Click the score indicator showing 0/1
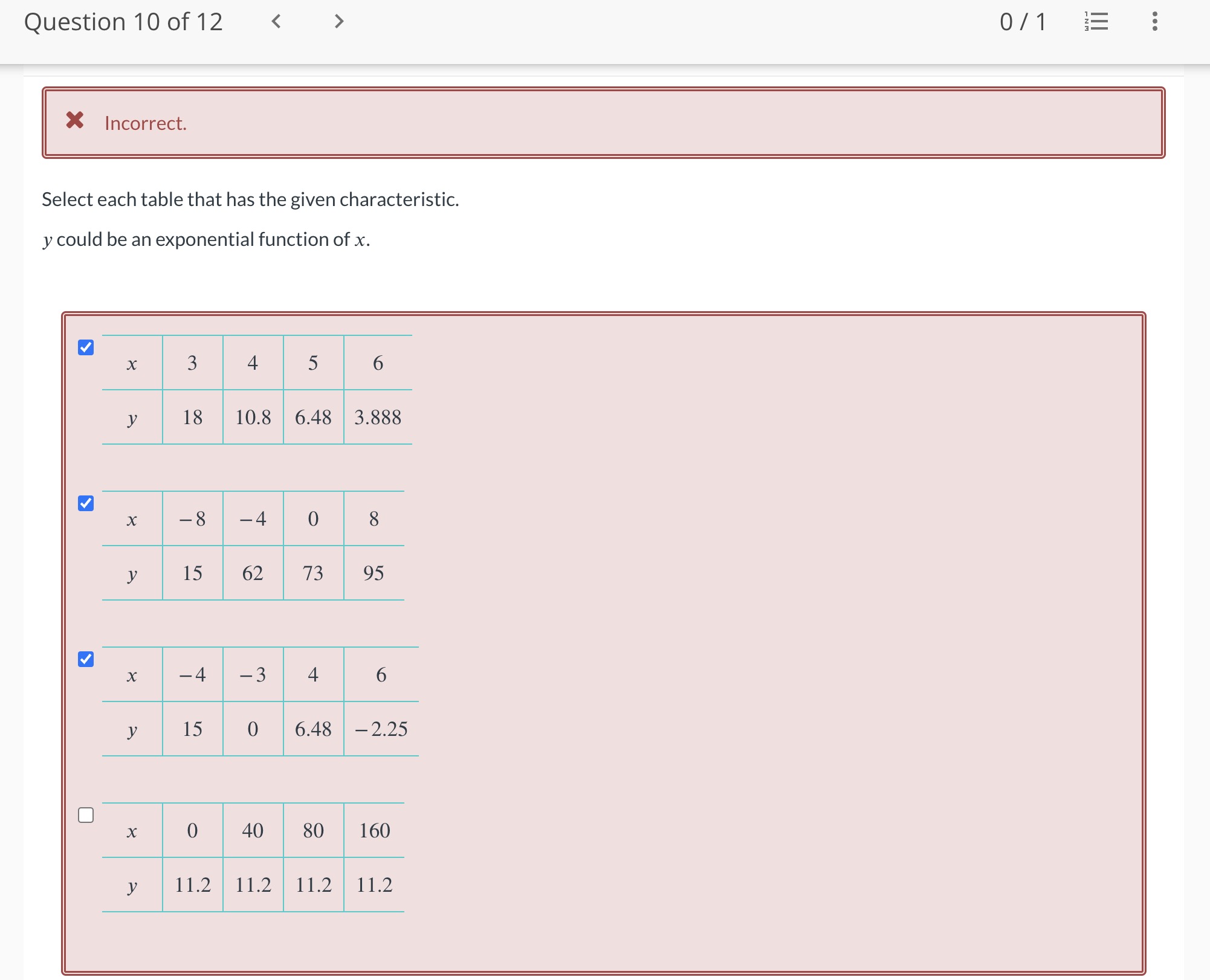 coord(1023,22)
